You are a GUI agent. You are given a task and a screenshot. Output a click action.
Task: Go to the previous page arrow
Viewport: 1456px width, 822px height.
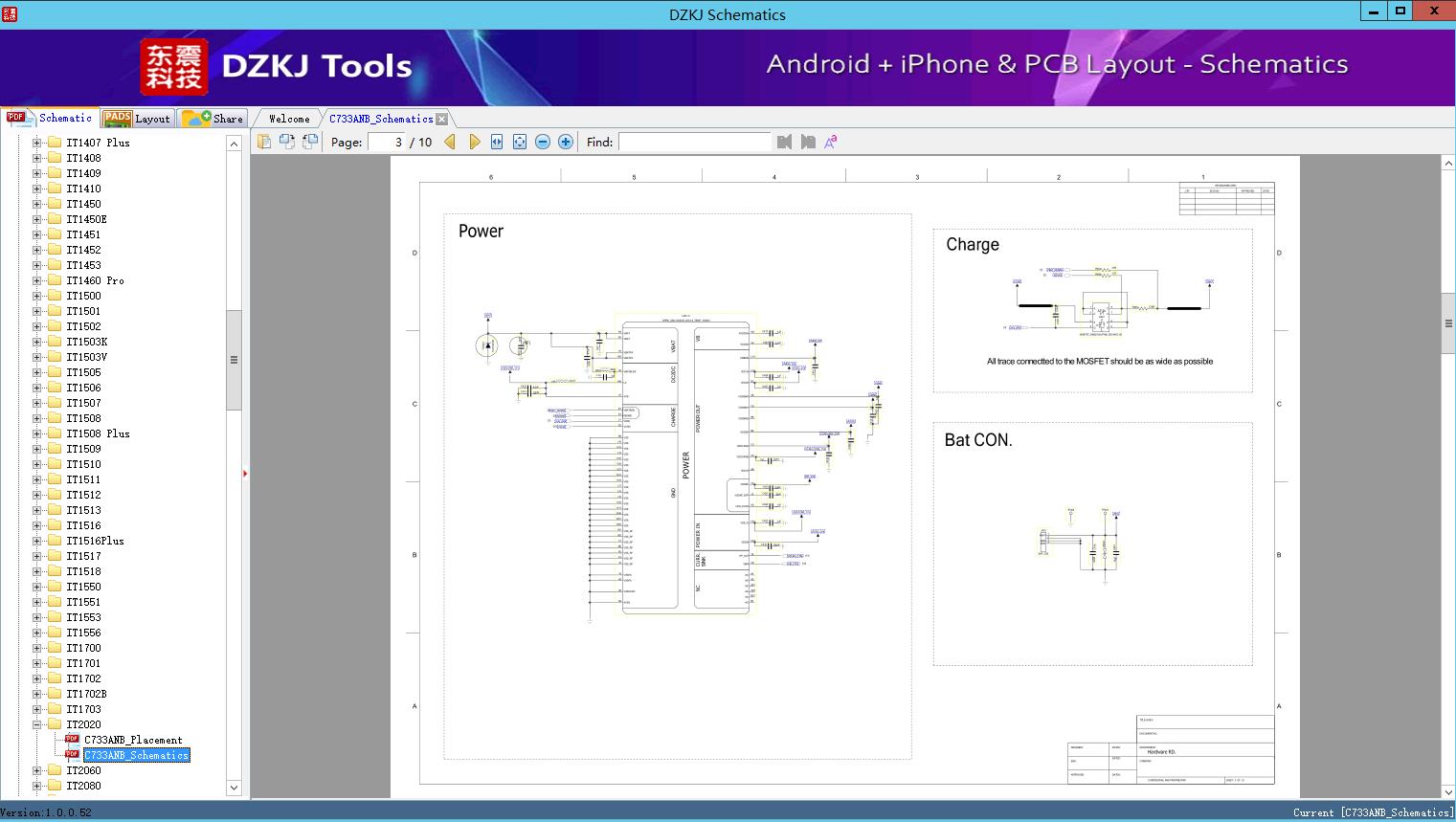tap(450, 142)
